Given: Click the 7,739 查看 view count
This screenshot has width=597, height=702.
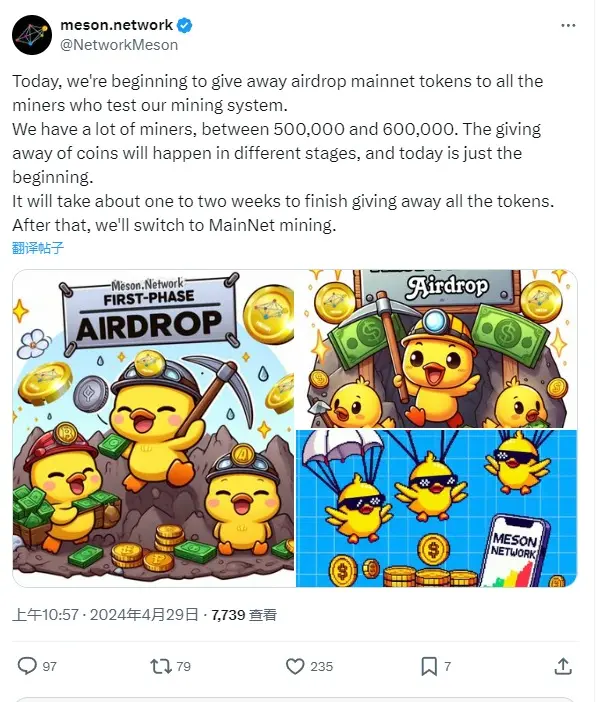Looking at the screenshot, I should coord(244,615).
